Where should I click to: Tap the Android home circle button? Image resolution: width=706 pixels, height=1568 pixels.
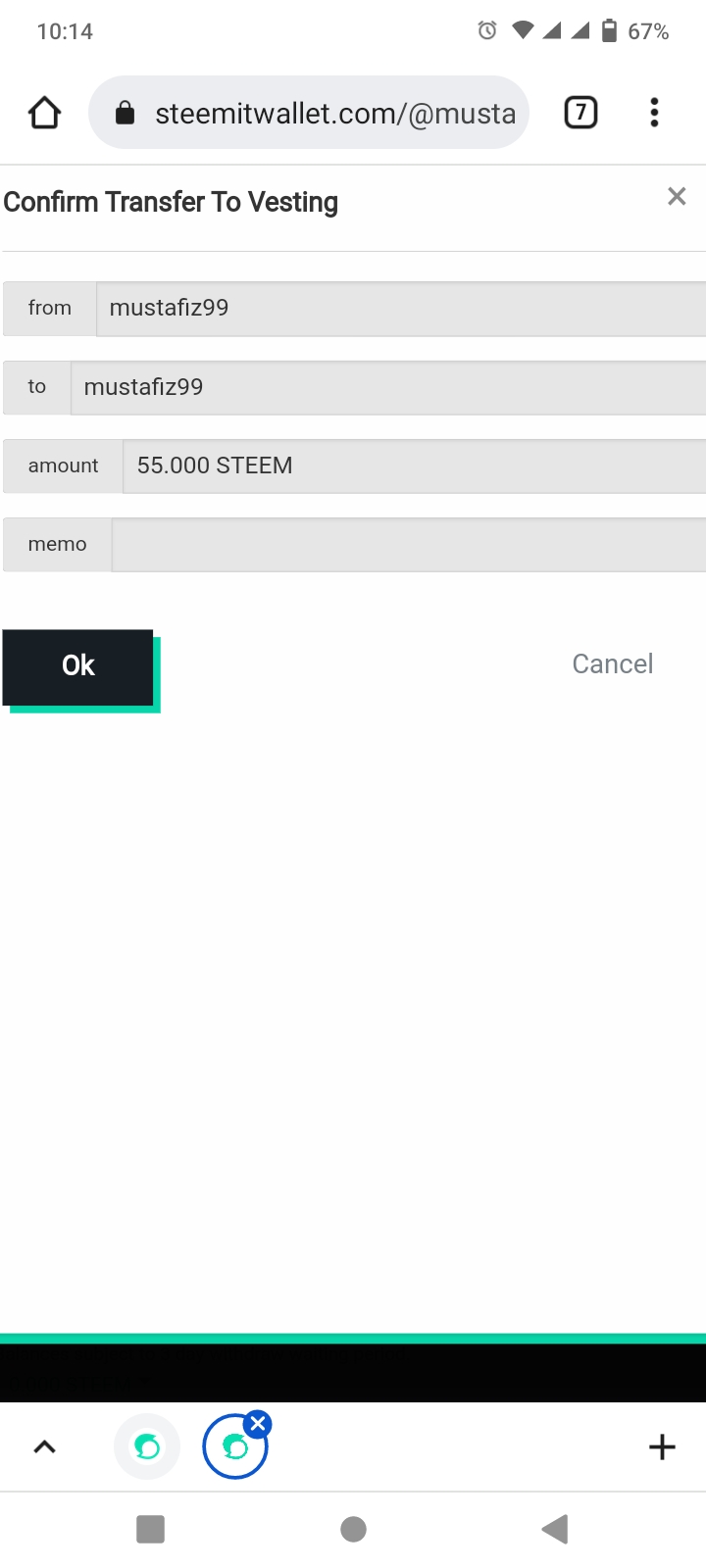[353, 1529]
